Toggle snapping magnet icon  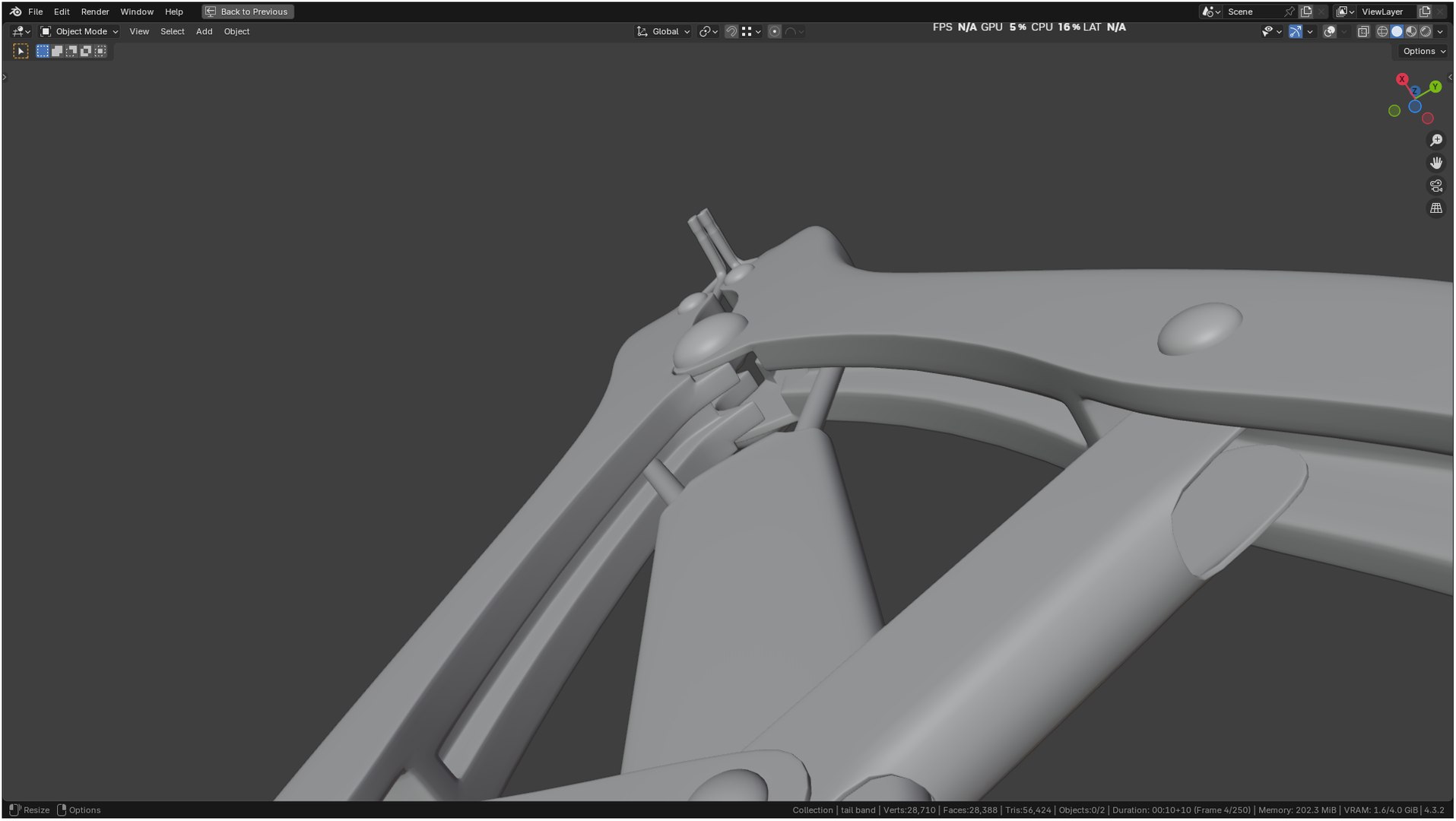pyautogui.click(x=731, y=31)
